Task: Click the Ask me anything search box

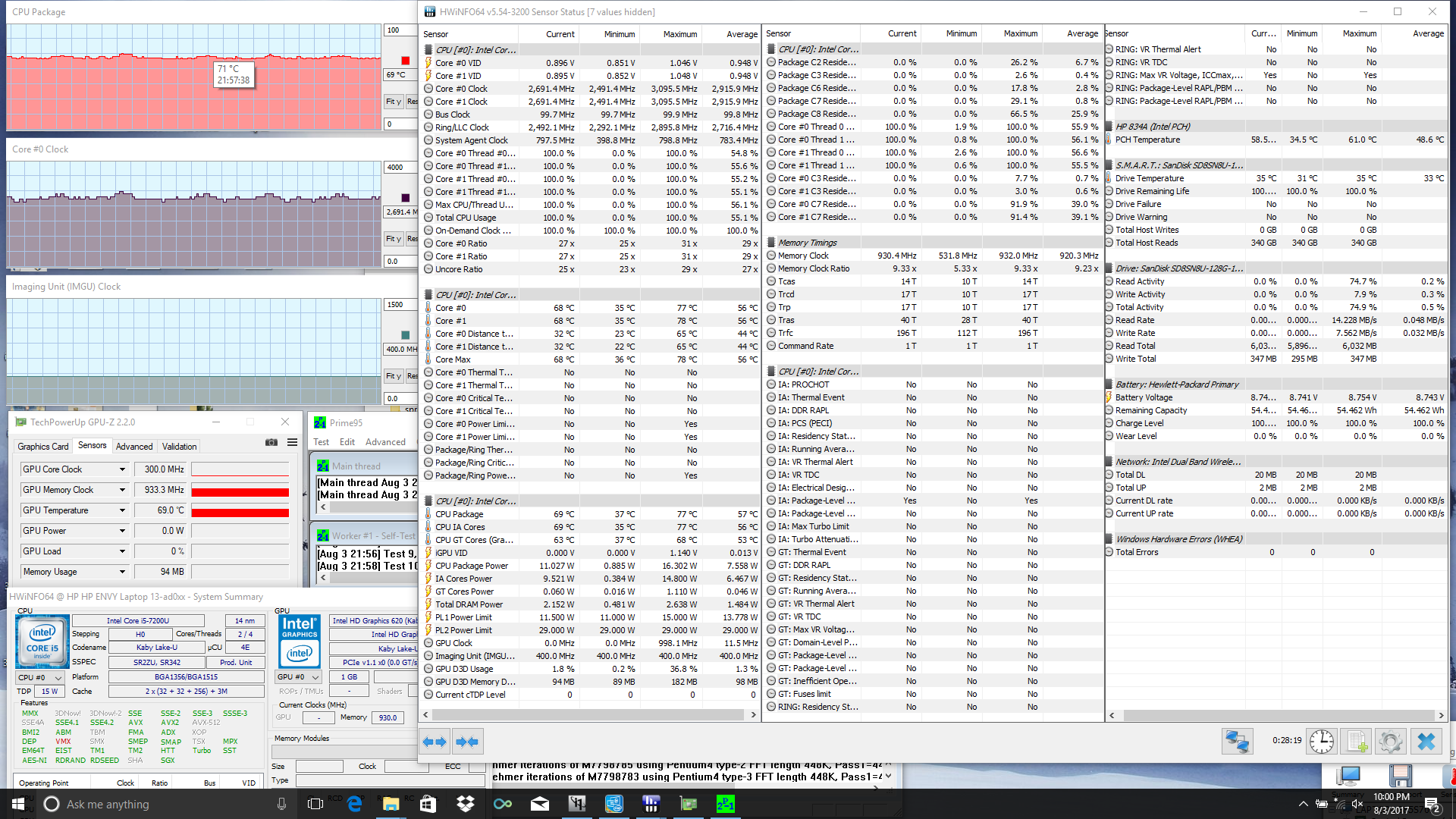Action: tap(165, 804)
